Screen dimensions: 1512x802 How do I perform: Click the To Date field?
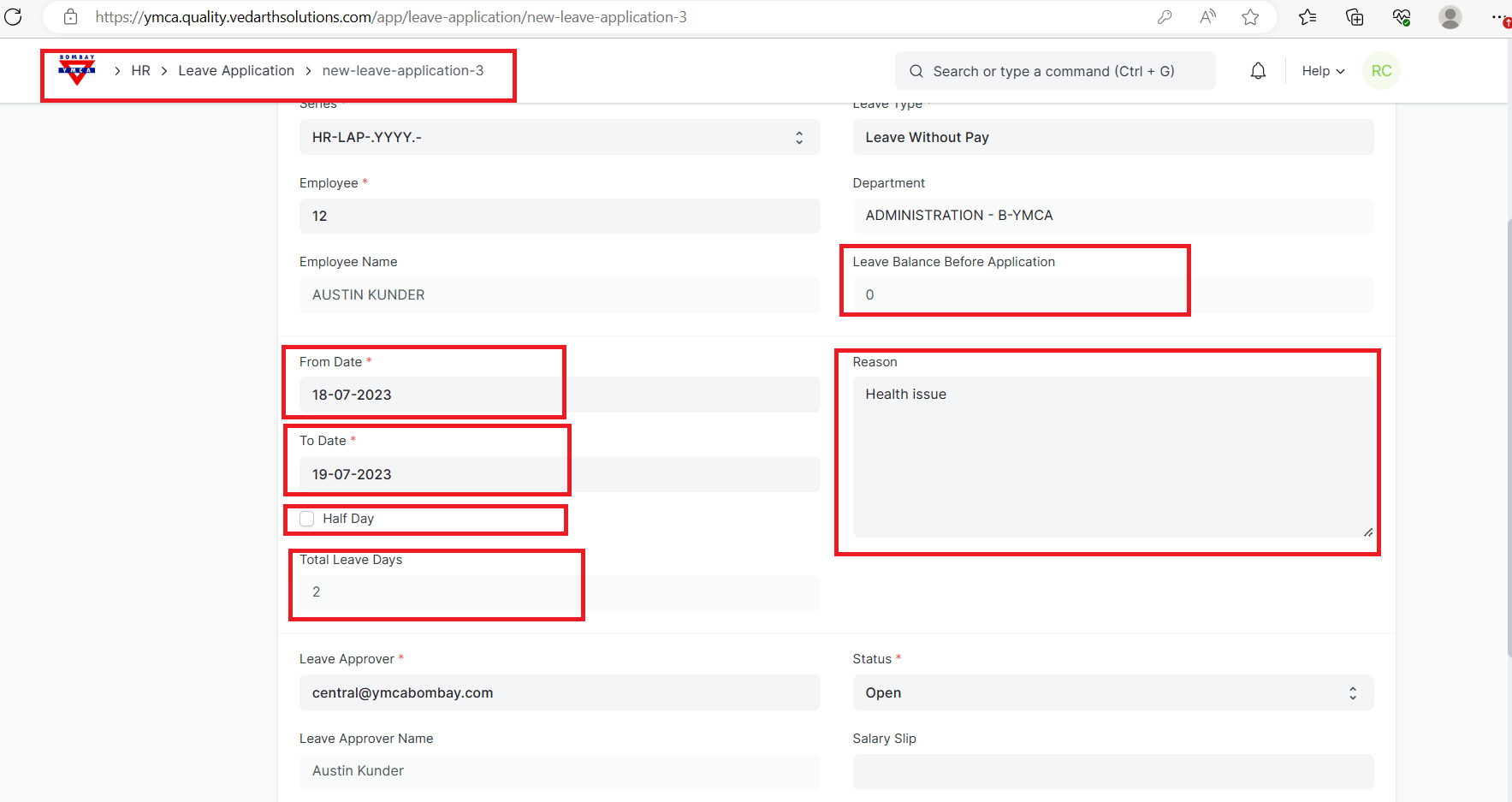tap(559, 474)
